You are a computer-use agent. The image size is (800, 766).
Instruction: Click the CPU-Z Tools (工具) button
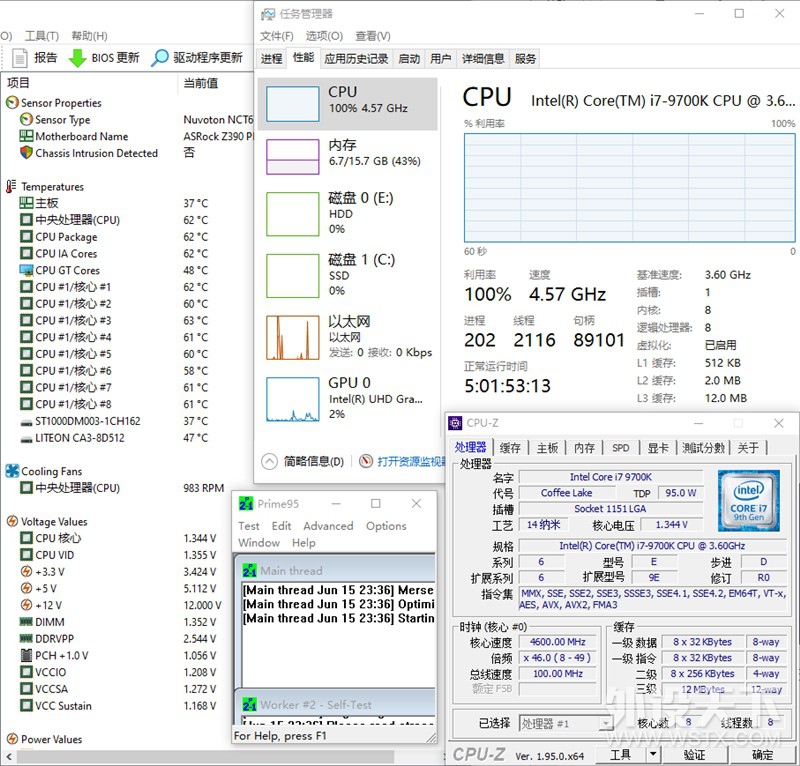[620, 754]
